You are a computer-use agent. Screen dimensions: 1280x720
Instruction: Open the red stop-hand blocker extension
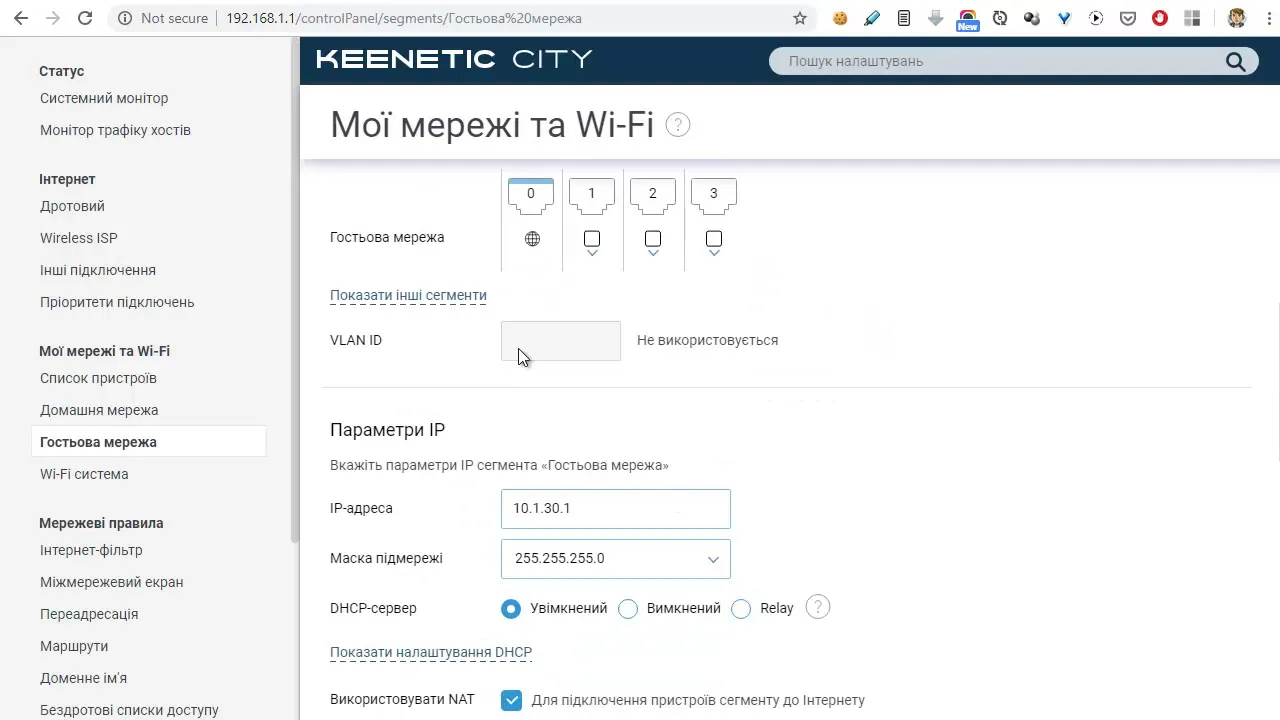pyautogui.click(x=1160, y=18)
